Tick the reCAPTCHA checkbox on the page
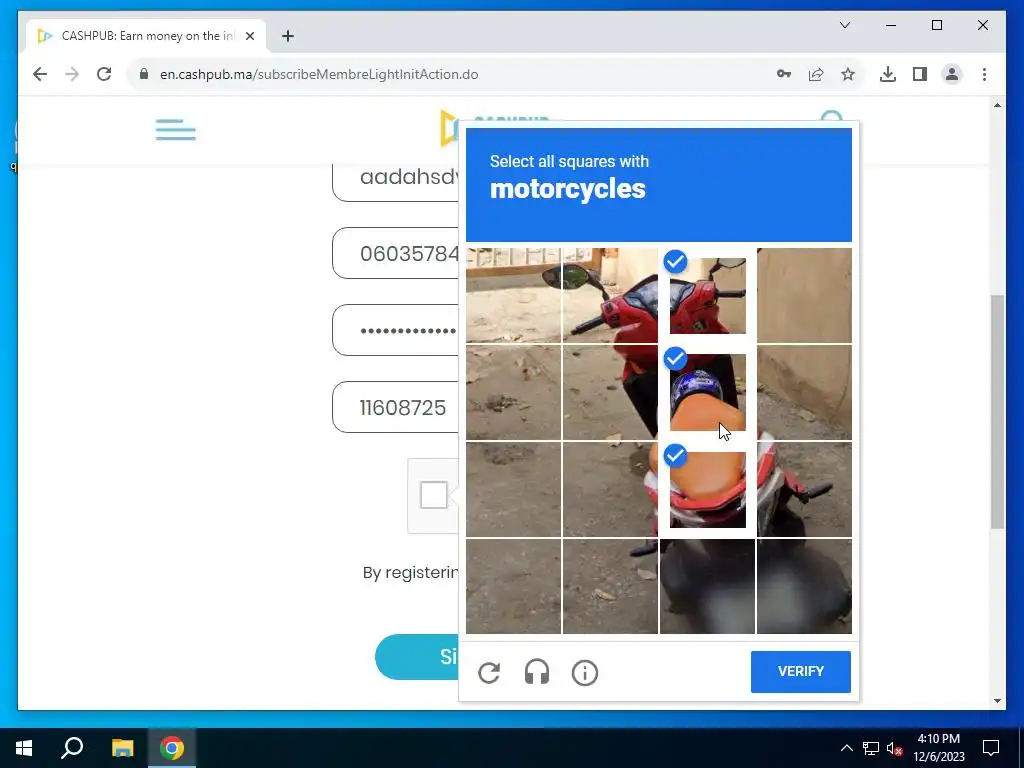 pos(434,495)
